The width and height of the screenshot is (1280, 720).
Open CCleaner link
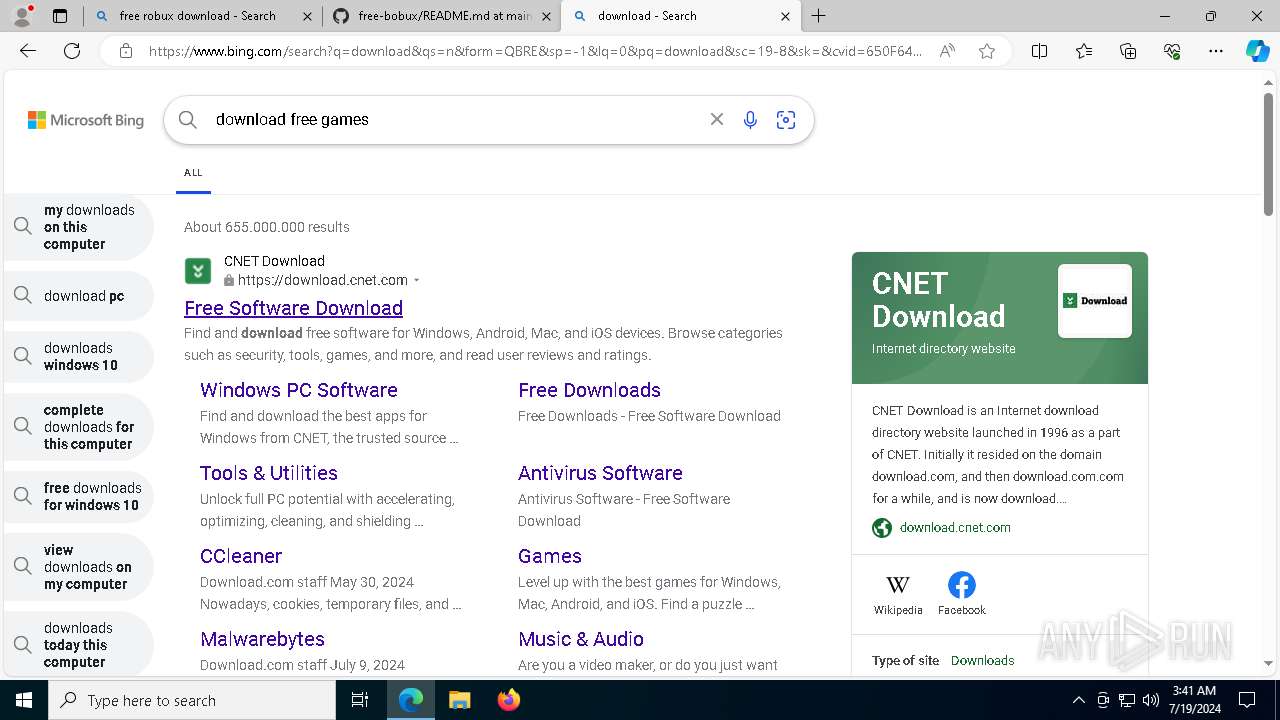tap(241, 556)
